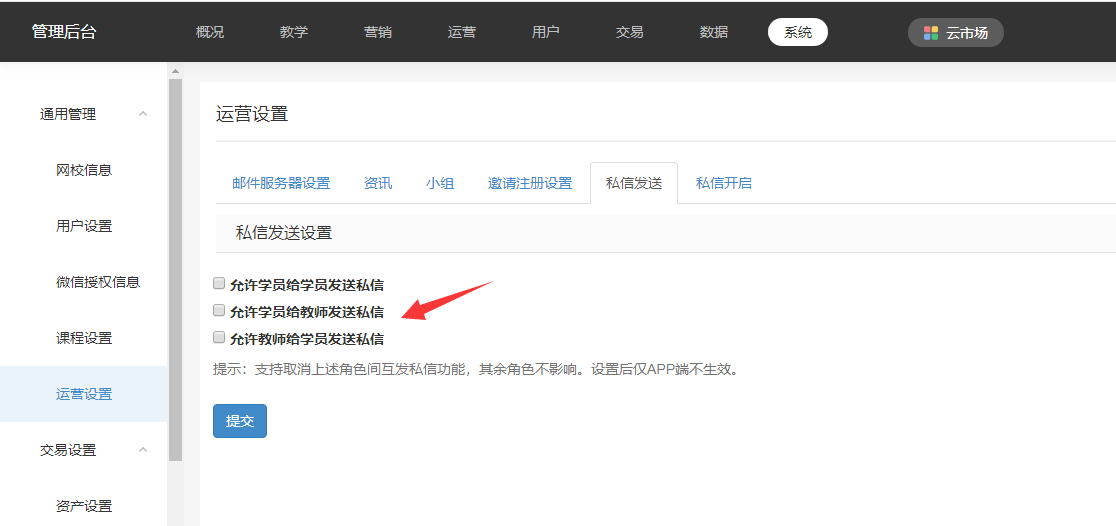The height and width of the screenshot is (526, 1116).
Task: Open the 云市场 button in header
Action: (955, 33)
